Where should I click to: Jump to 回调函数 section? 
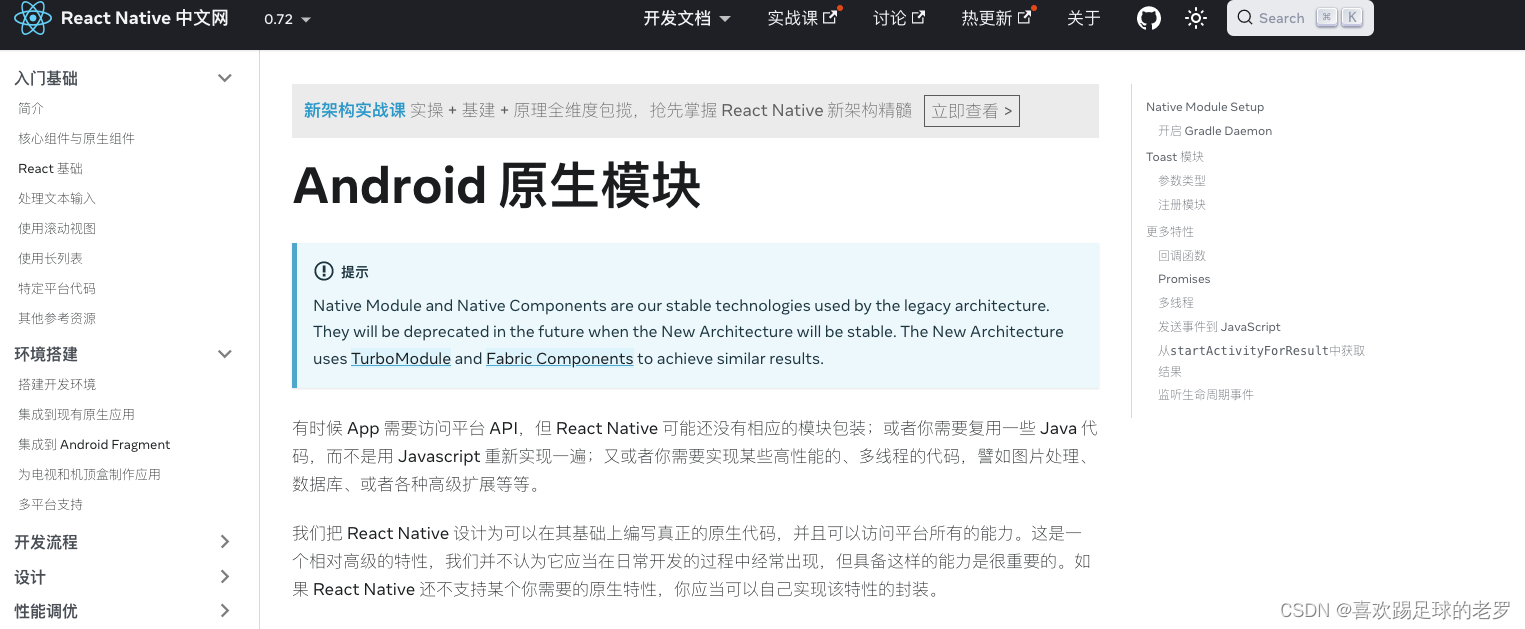(1182, 256)
